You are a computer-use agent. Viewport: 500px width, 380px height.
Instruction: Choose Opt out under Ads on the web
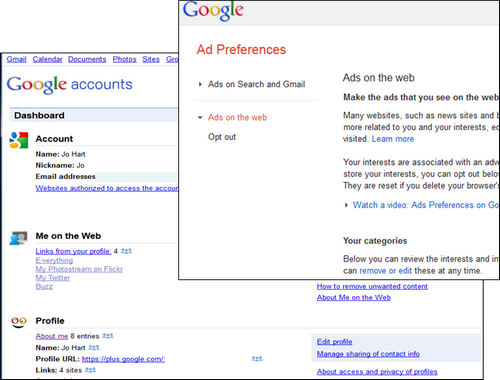[222, 137]
